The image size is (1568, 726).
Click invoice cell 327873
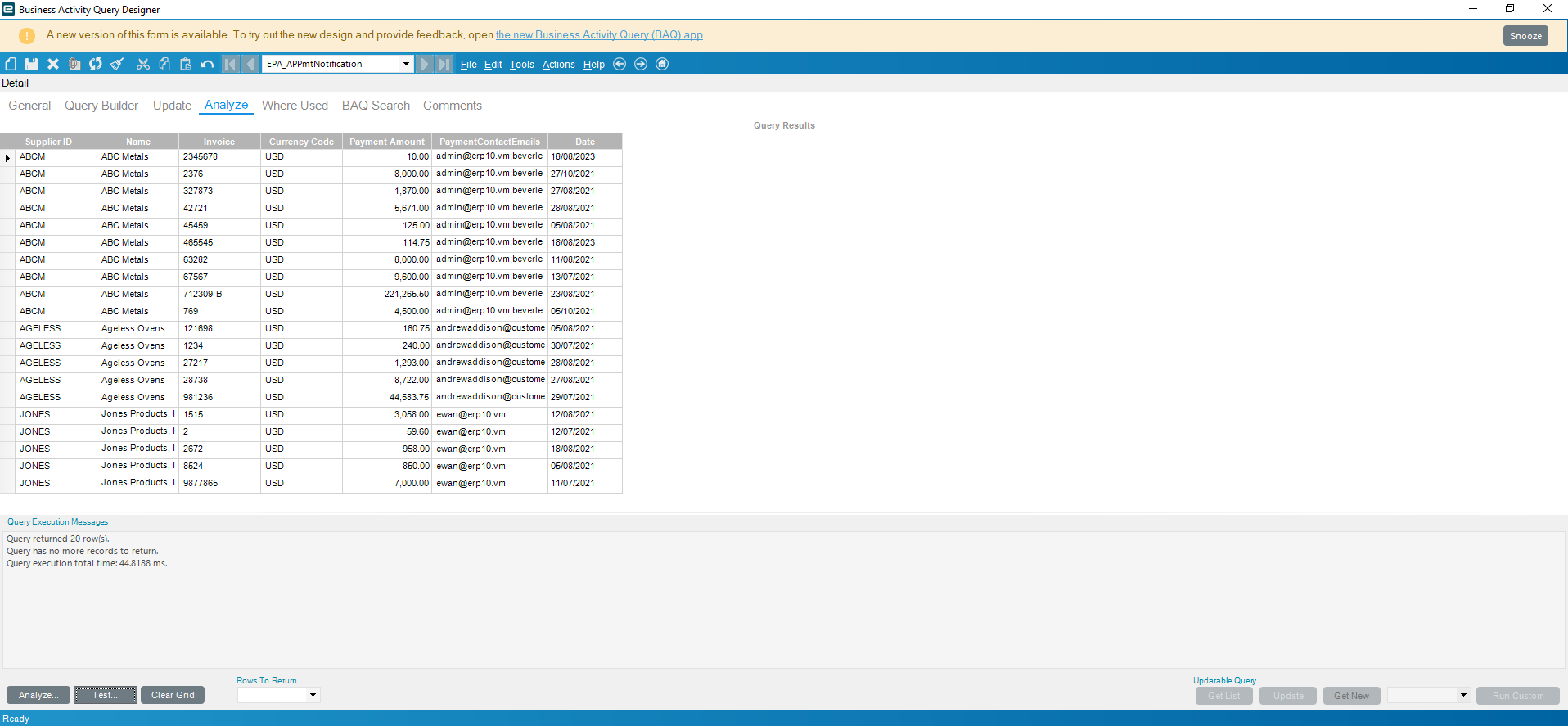219,192
